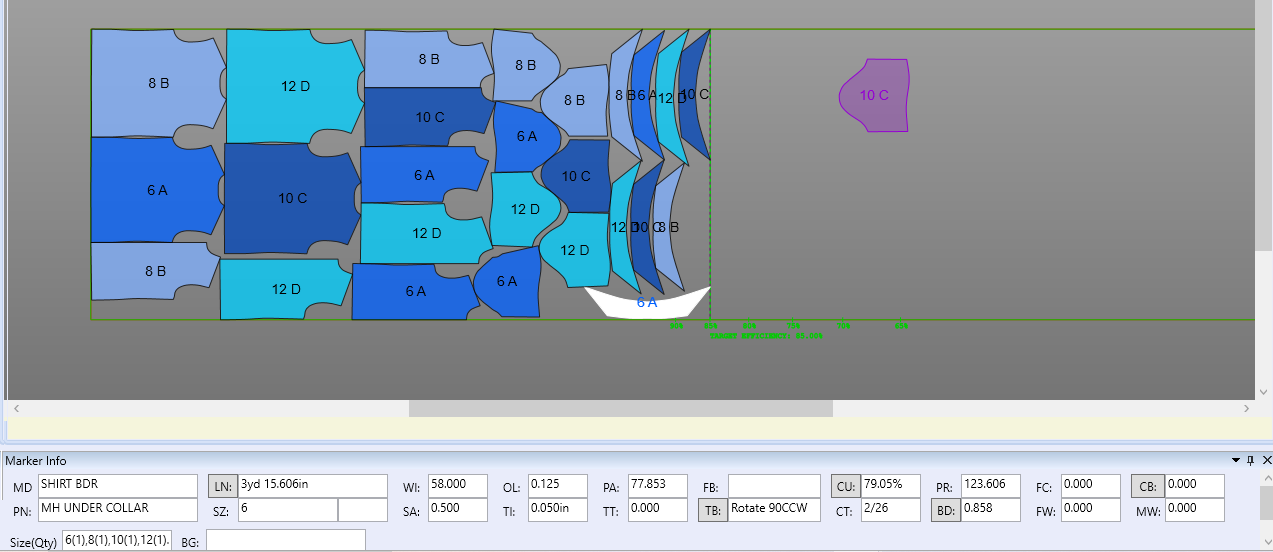1273x552 pixels.
Task: Click the marker view vertical scrollbar down arrow
Action: [x=1264, y=392]
